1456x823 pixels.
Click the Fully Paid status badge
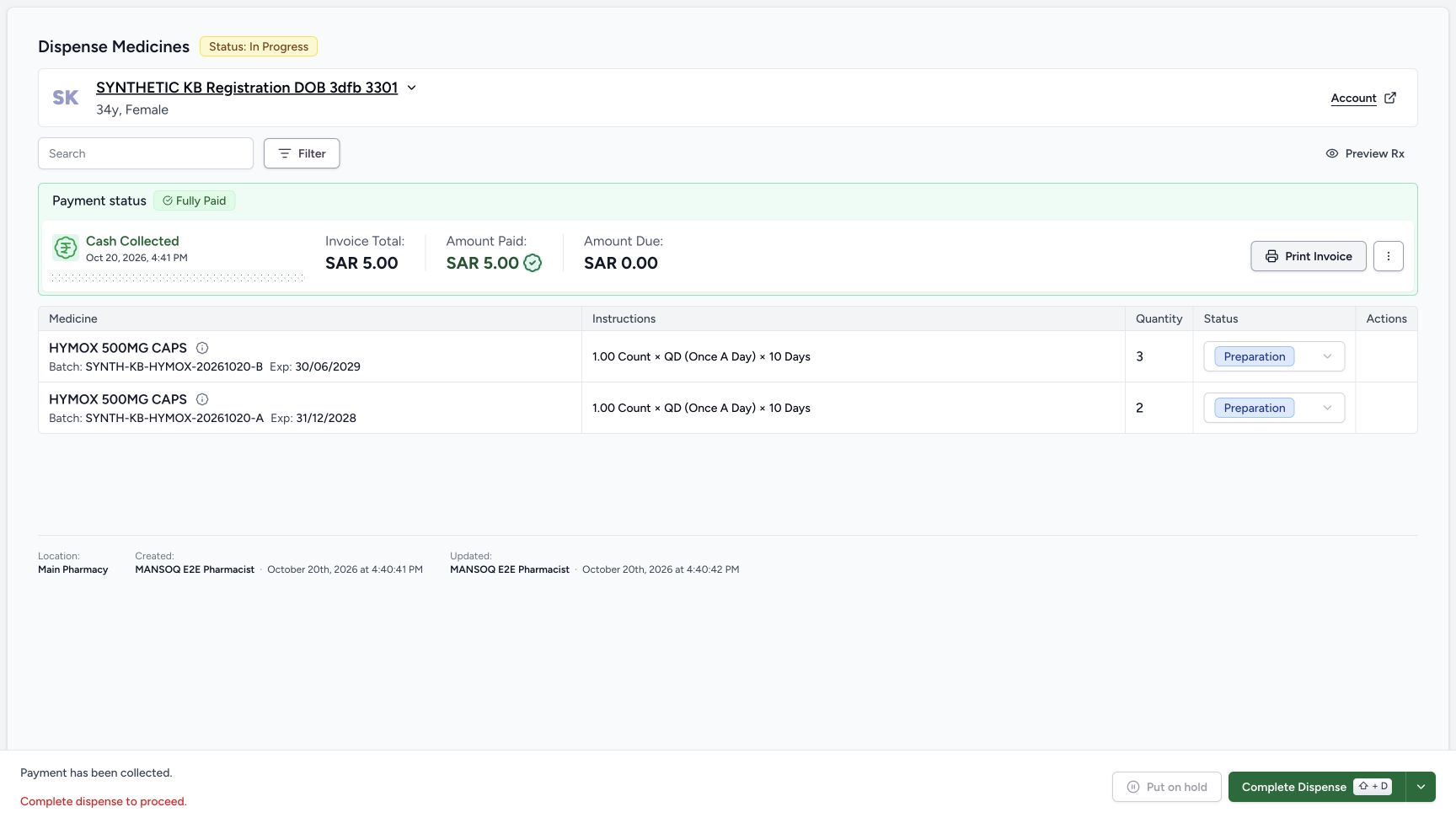point(195,200)
